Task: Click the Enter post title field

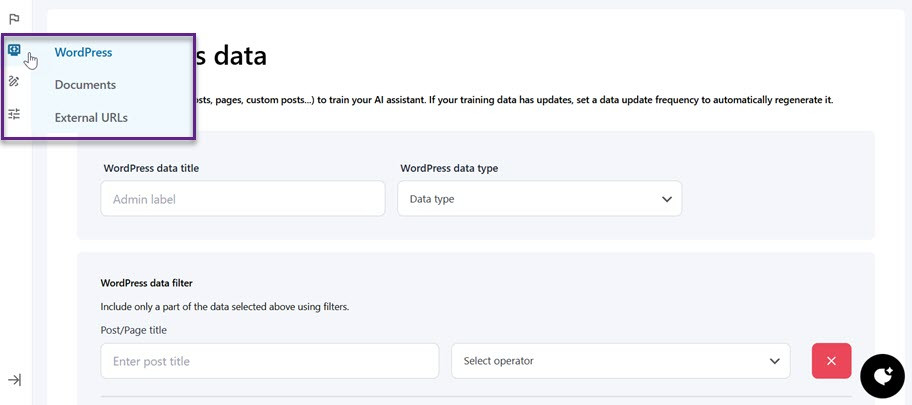Action: [269, 361]
